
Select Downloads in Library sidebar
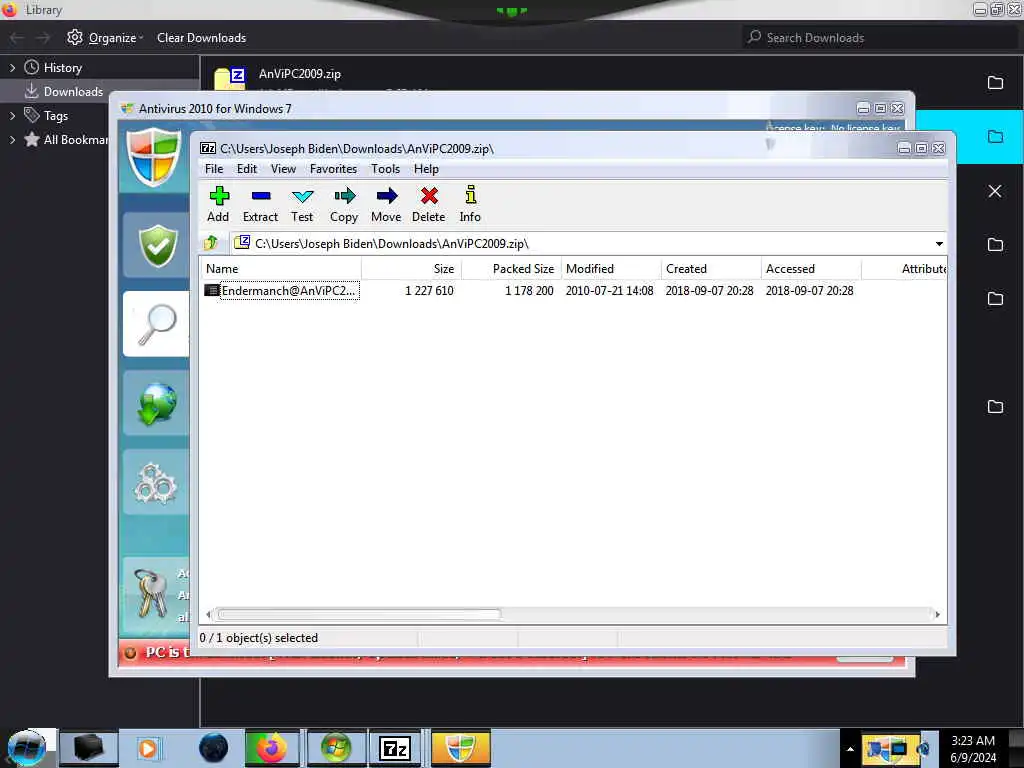64,91
